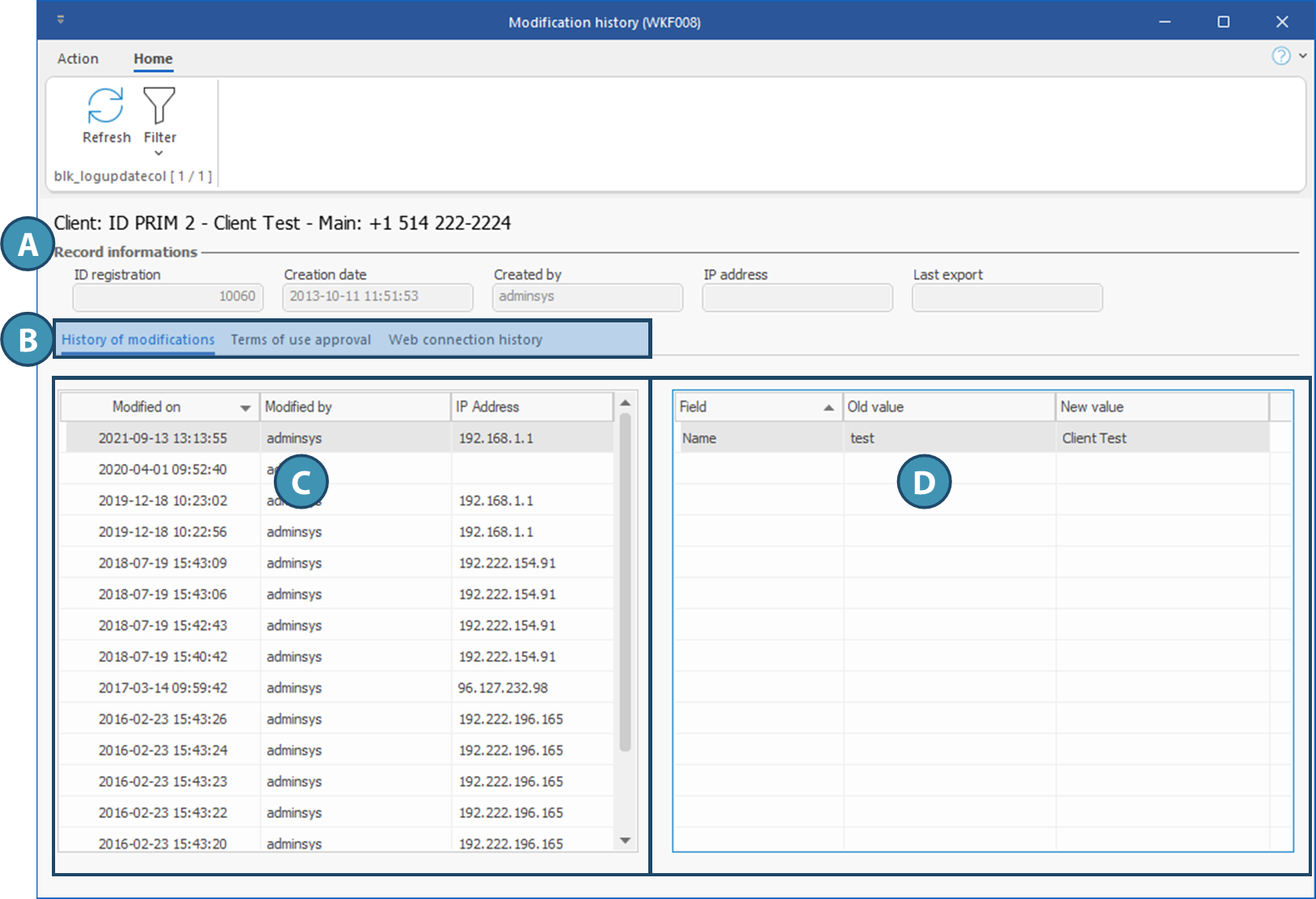
Task: Click the Refresh icon in the ribbon
Action: coord(105,106)
